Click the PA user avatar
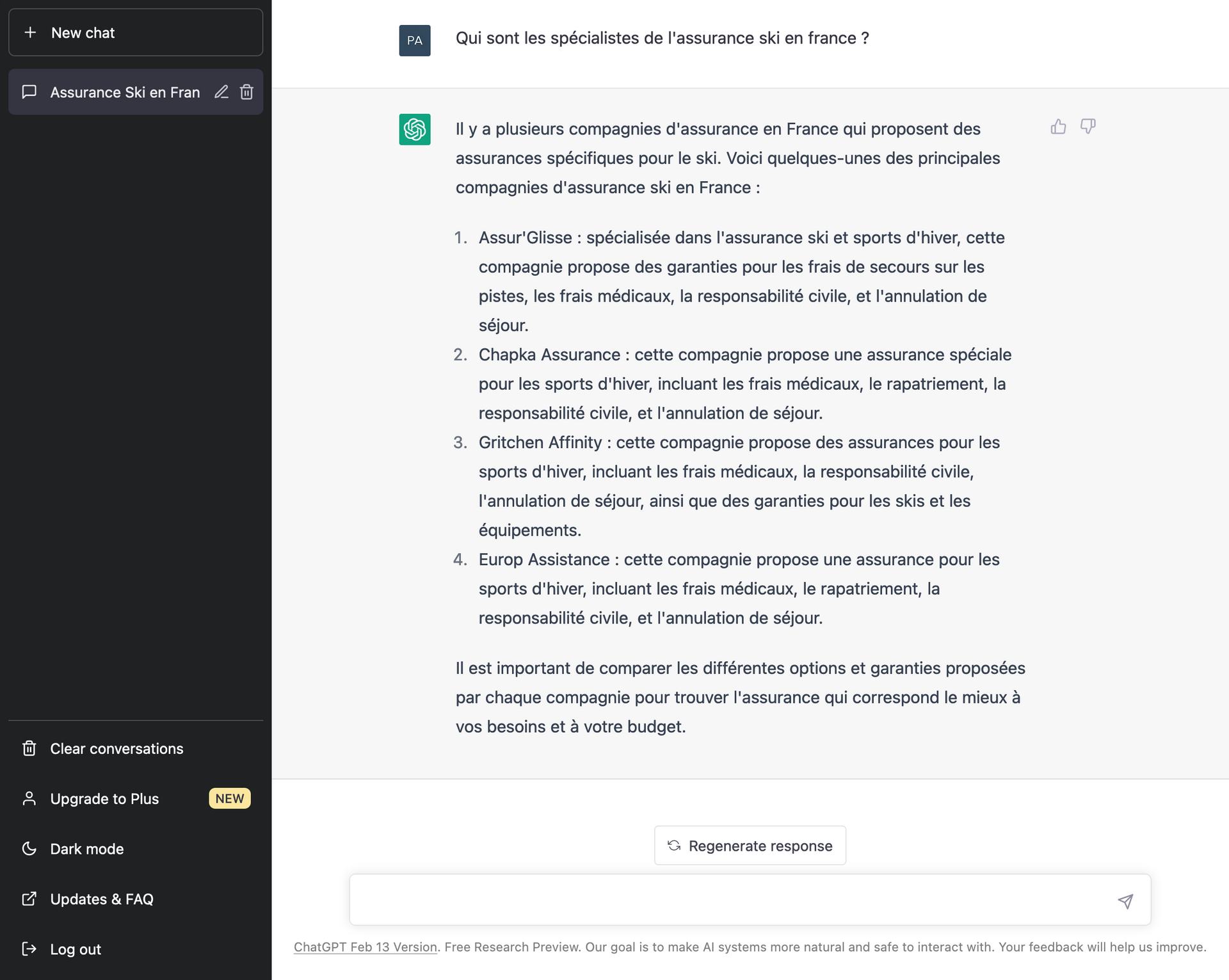The height and width of the screenshot is (980, 1229). coord(415,40)
